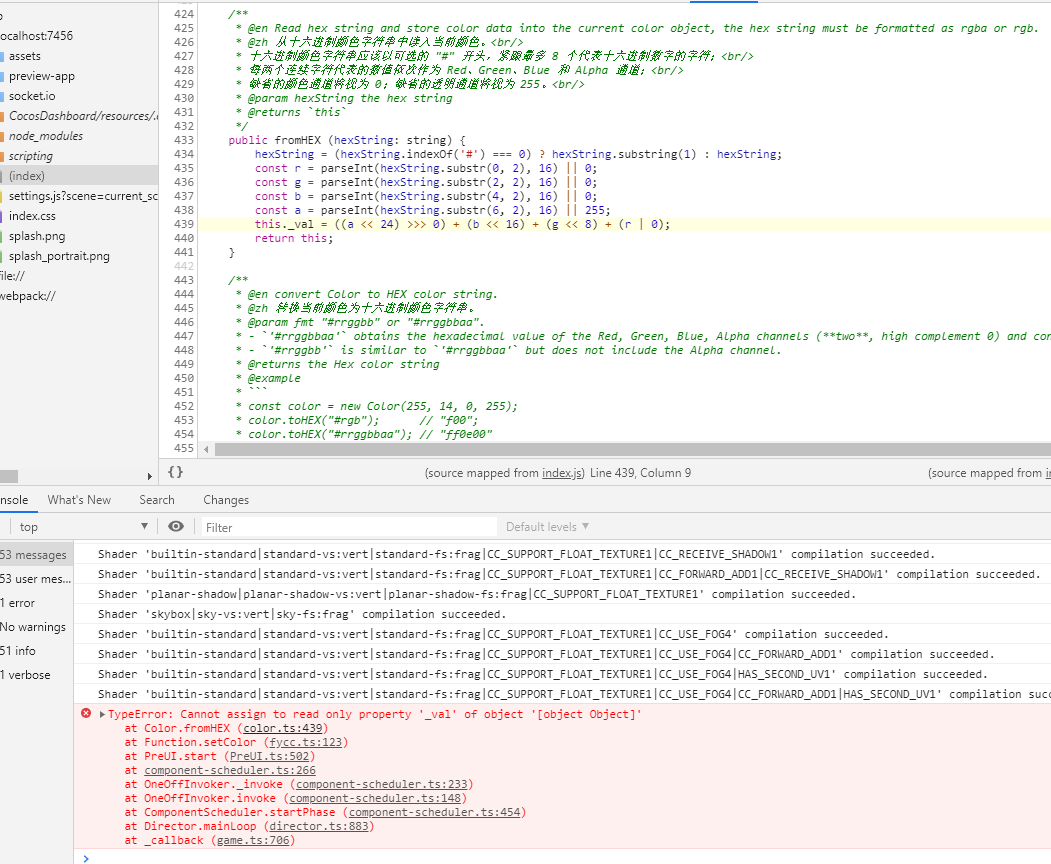Open splash_portrait.png file
The width and height of the screenshot is (1051, 864).
click(58, 256)
